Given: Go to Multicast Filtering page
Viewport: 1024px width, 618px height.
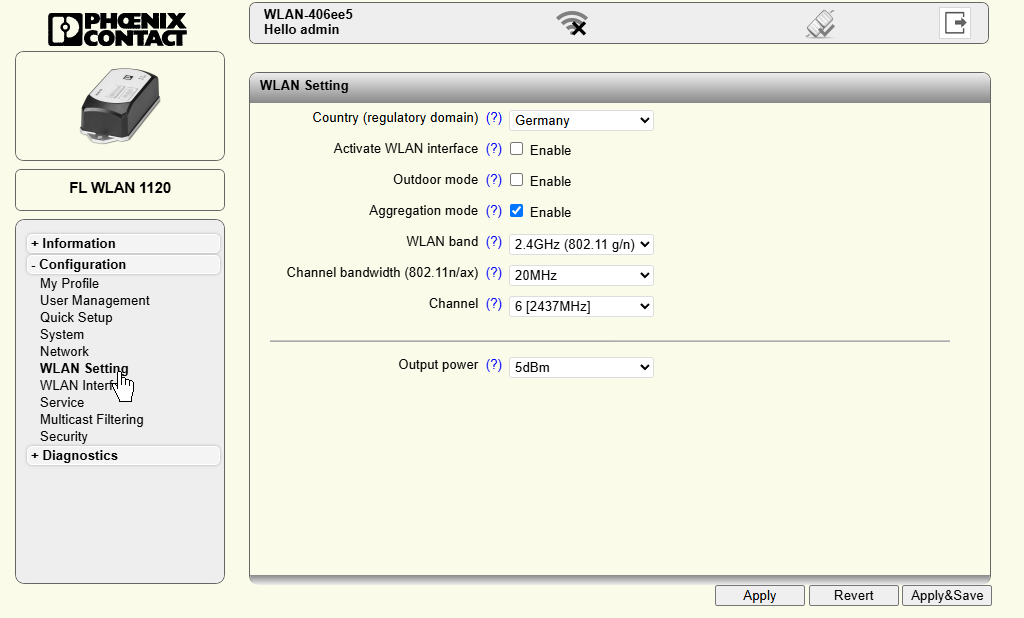Looking at the screenshot, I should click(x=91, y=419).
